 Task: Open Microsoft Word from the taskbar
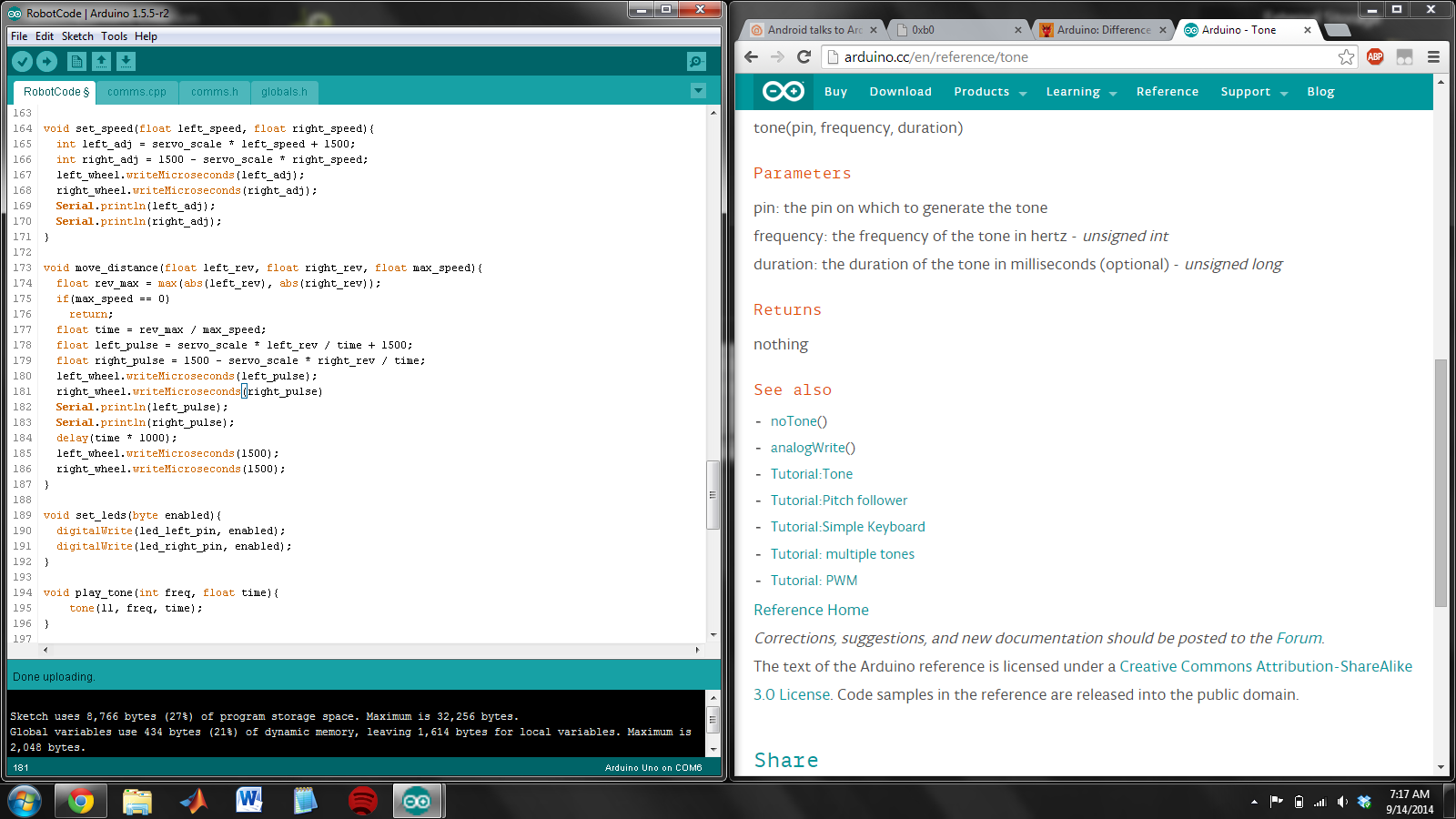pyautogui.click(x=249, y=801)
